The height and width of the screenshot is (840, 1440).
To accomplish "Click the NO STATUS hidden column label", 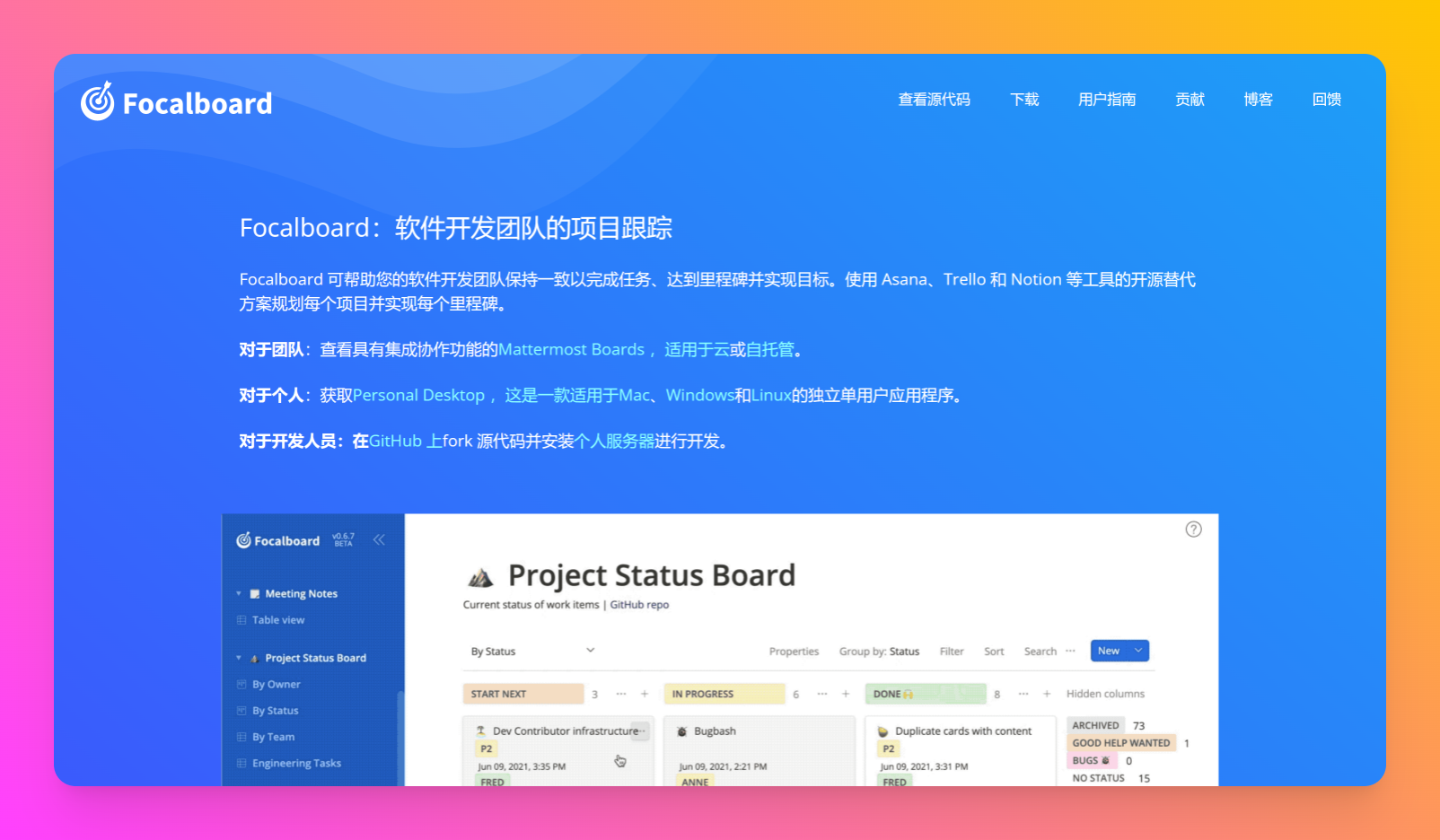I will coord(1098,778).
